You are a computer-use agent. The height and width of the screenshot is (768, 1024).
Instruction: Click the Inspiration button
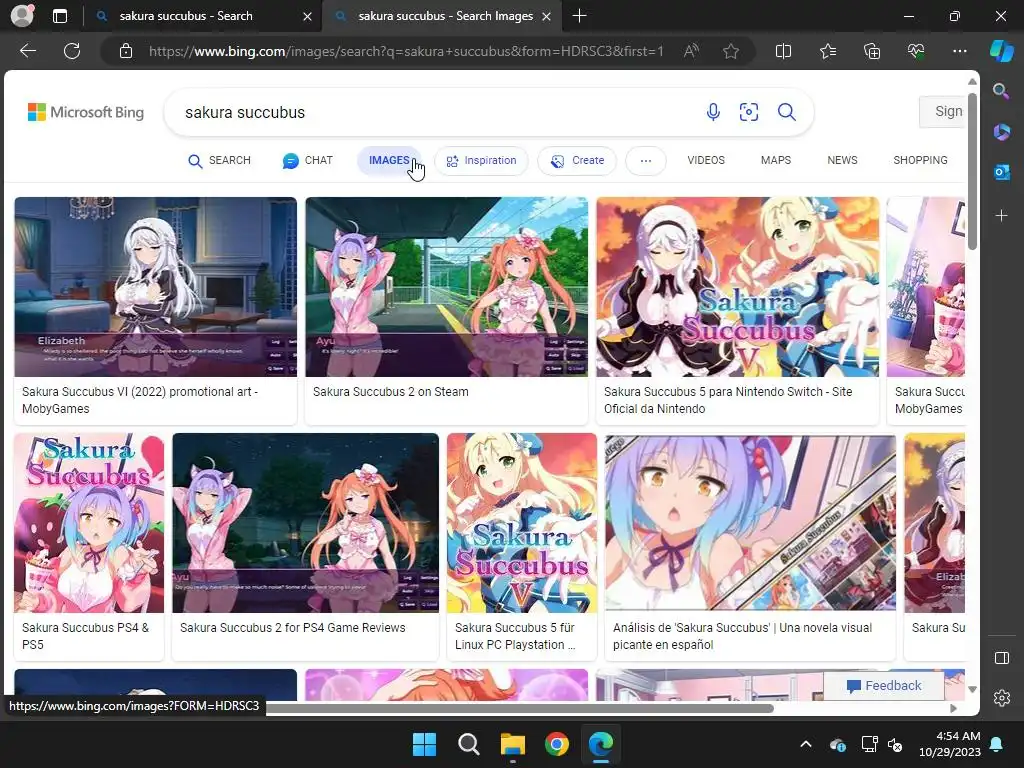tap(481, 161)
